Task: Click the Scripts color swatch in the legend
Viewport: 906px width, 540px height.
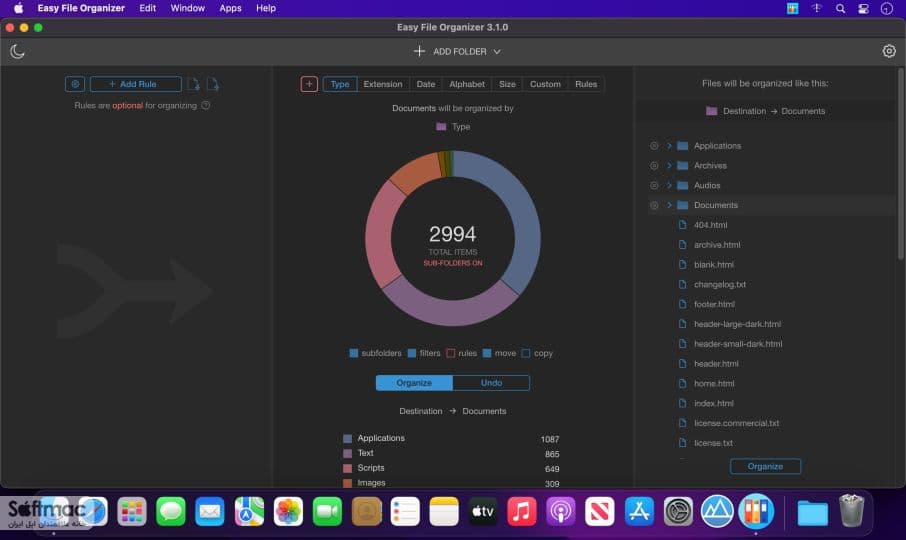Action: [347, 468]
